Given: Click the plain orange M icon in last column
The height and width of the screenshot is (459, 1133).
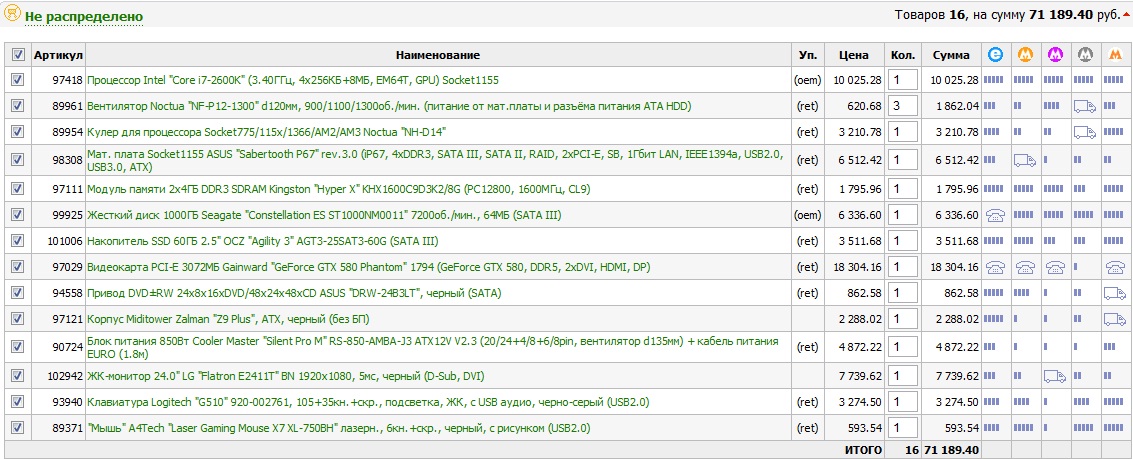Looking at the screenshot, I should tap(1115, 55).
